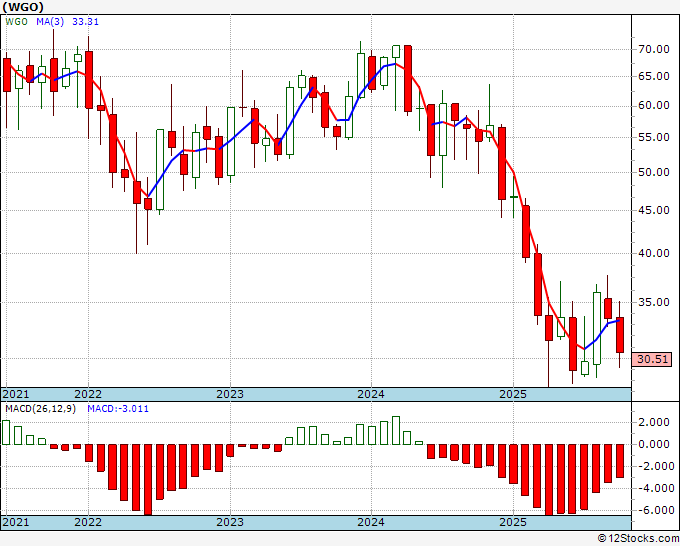680x546 pixels.
Task: Click the 70.00 price axis label
Action: (x=654, y=49)
